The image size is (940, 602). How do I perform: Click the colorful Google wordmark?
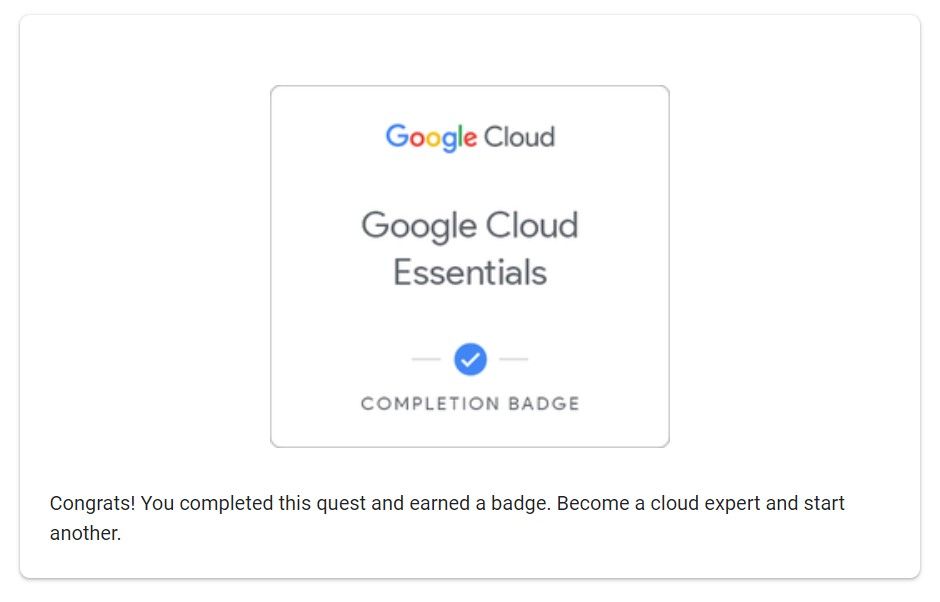431,138
